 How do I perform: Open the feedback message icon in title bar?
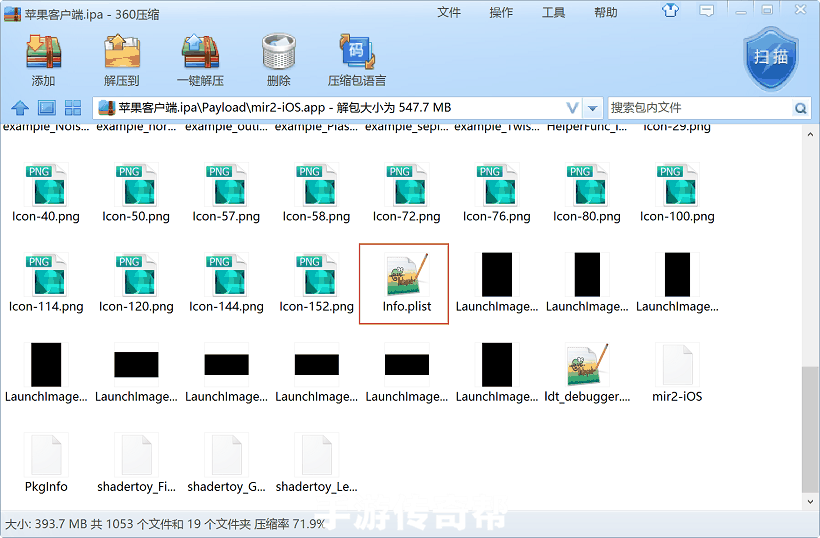tap(707, 10)
